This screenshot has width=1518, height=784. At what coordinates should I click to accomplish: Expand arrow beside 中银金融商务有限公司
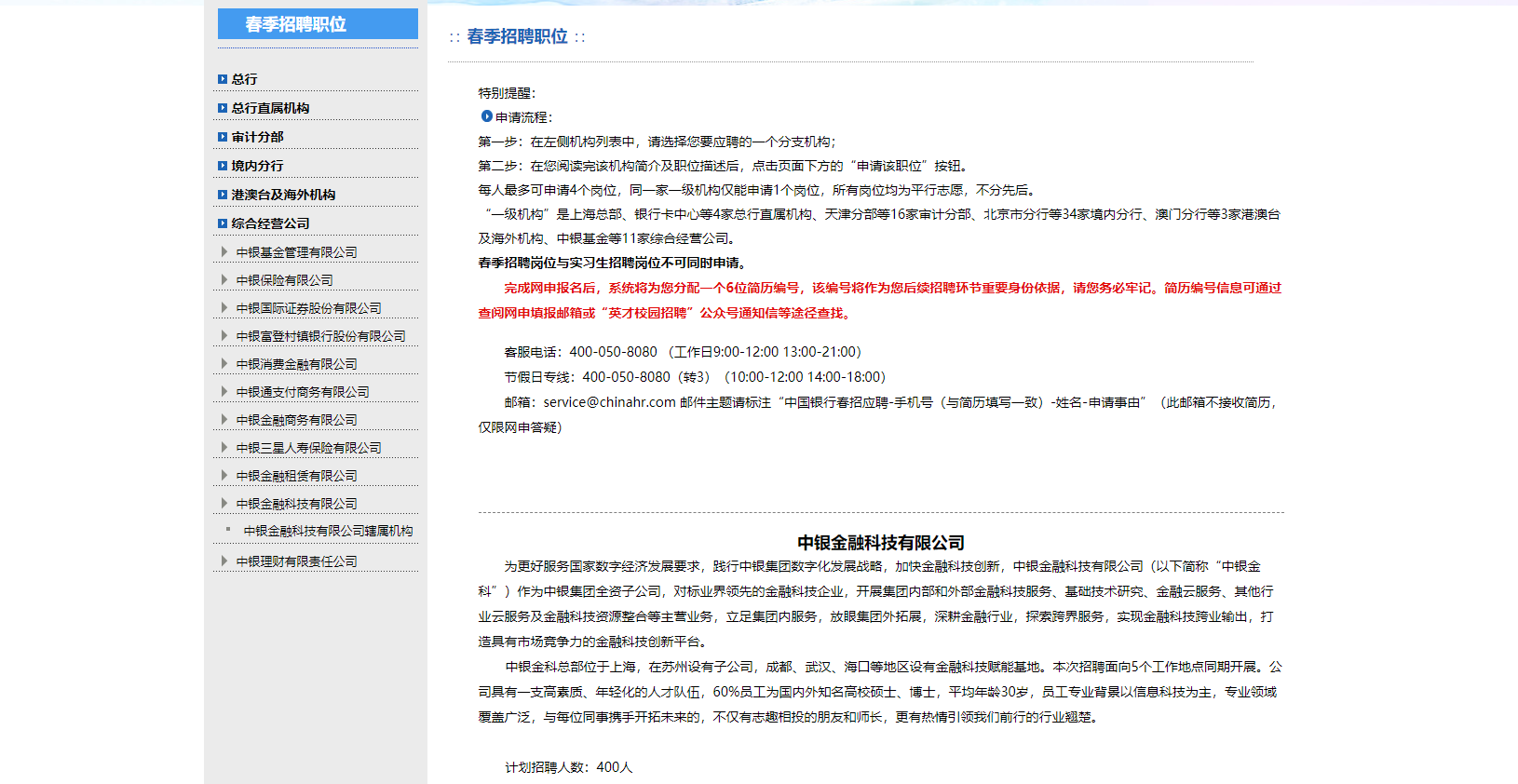[224, 419]
